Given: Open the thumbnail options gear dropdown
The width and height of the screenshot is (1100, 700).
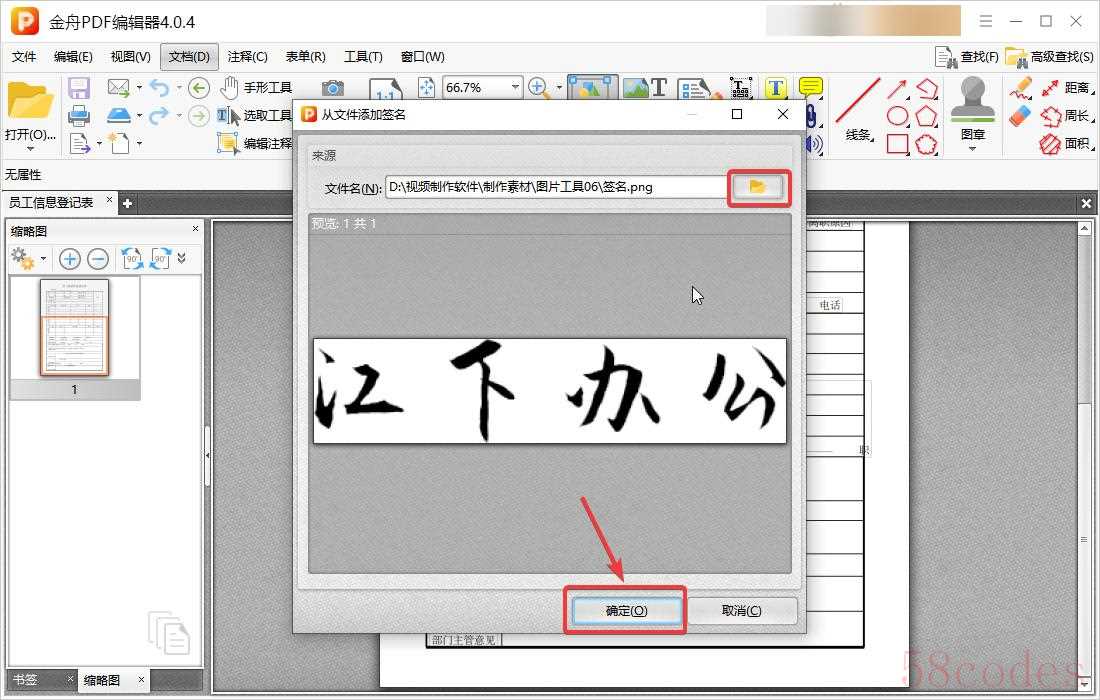Looking at the screenshot, I should pos(43,260).
